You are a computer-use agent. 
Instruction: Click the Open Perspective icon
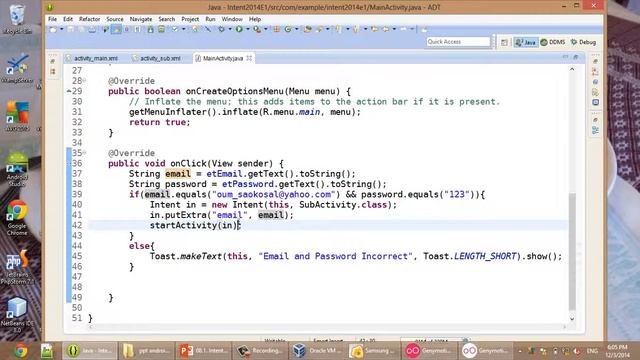coord(504,42)
